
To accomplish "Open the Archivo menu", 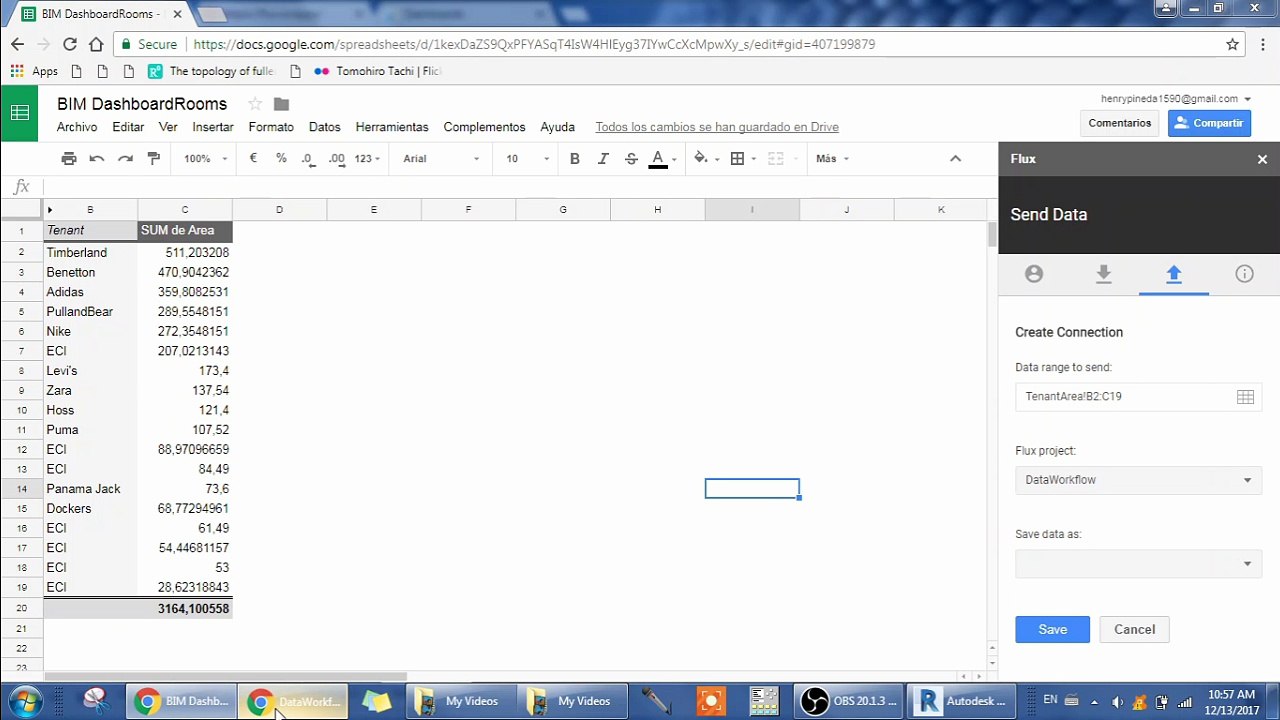I will pyautogui.click(x=77, y=127).
